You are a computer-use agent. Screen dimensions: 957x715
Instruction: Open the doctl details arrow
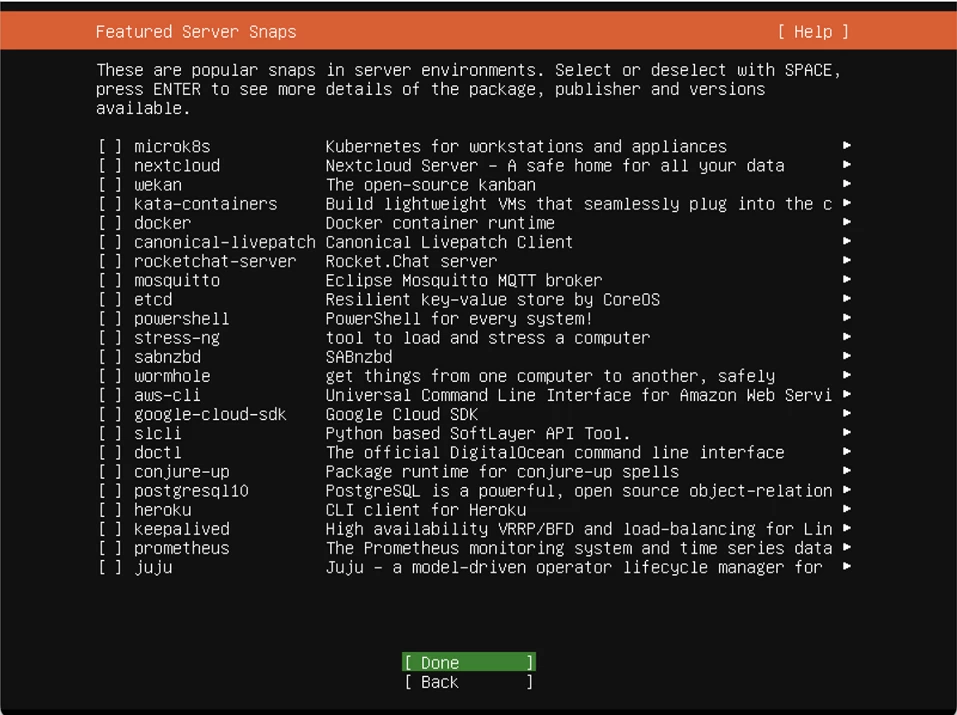click(x=847, y=451)
